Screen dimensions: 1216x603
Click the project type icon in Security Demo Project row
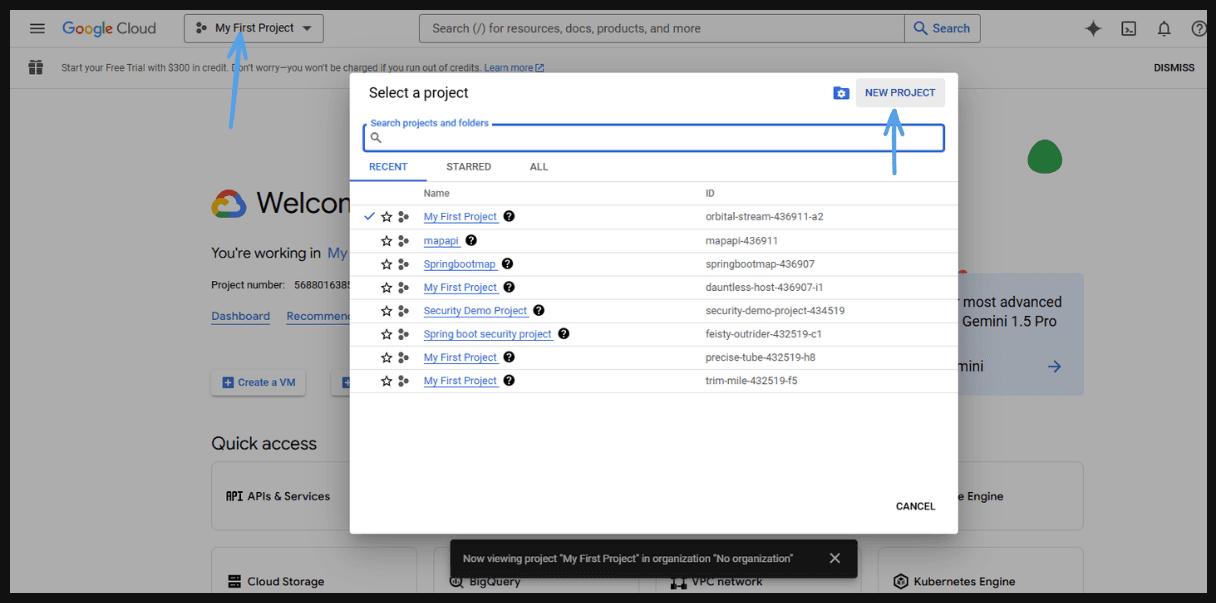click(403, 311)
